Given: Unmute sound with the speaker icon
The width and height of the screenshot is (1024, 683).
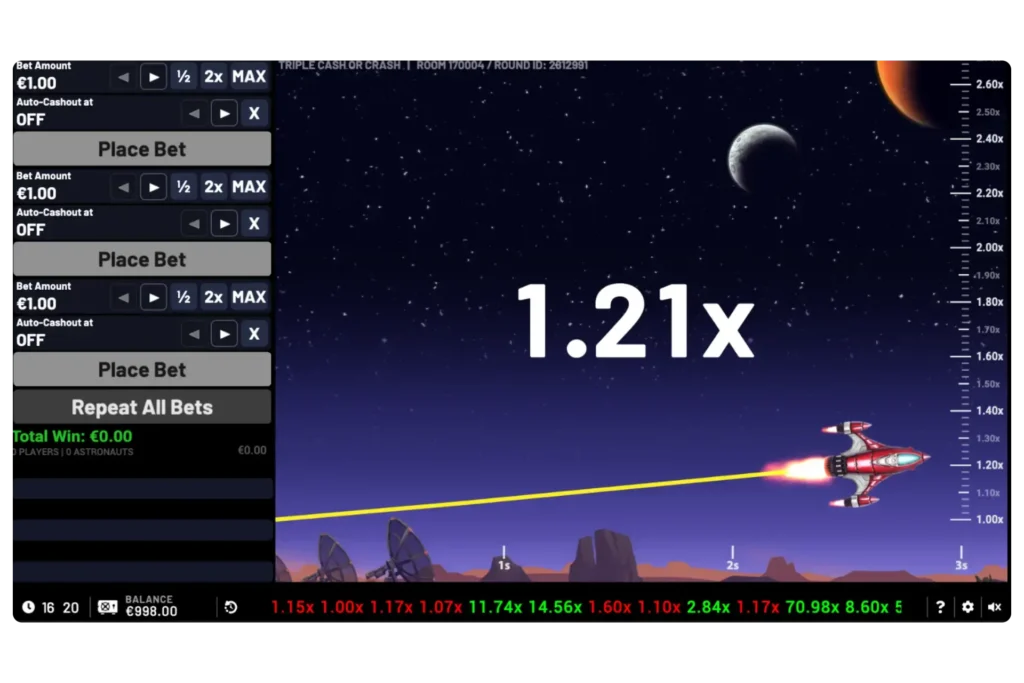Looking at the screenshot, I should pos(994,607).
